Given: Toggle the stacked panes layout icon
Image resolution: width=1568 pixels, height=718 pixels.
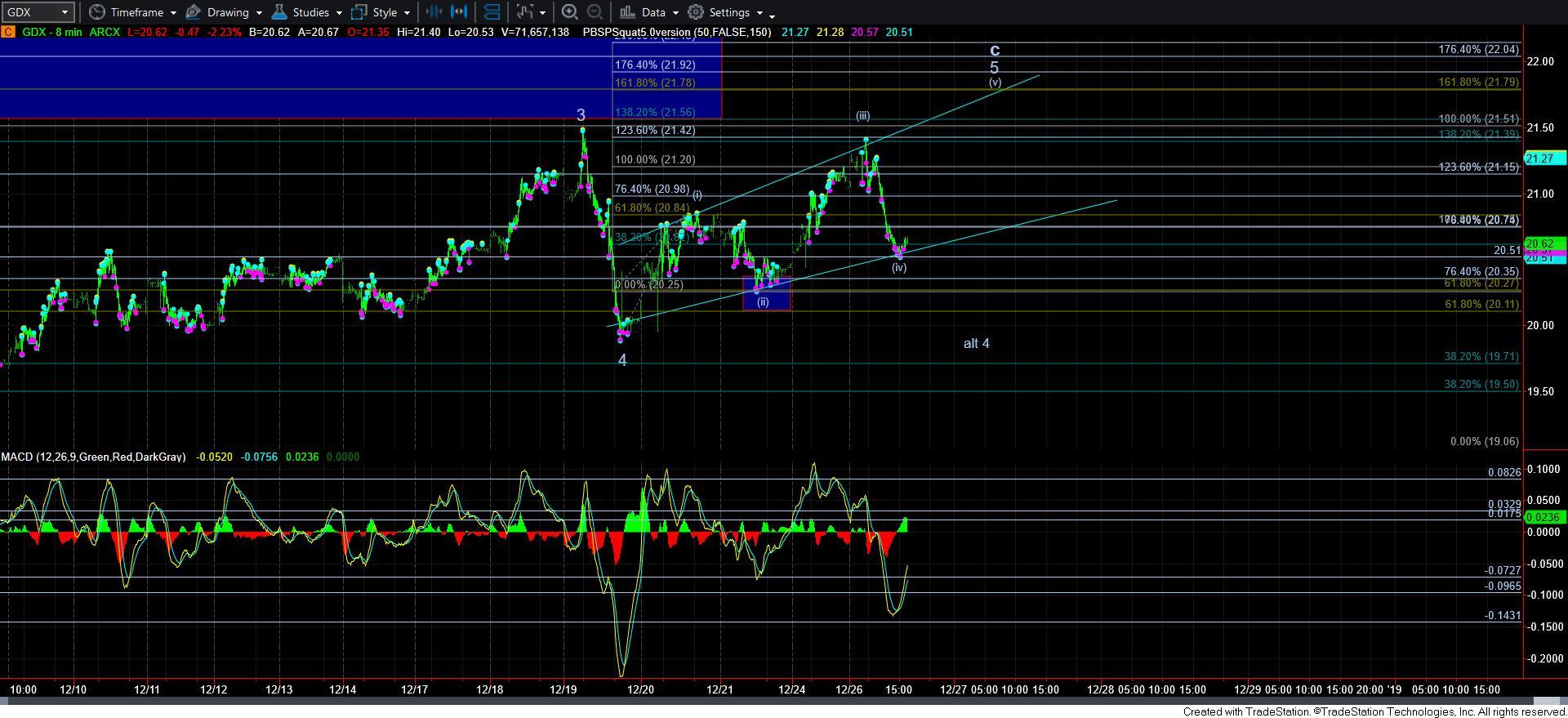Looking at the screenshot, I should click(492, 12).
